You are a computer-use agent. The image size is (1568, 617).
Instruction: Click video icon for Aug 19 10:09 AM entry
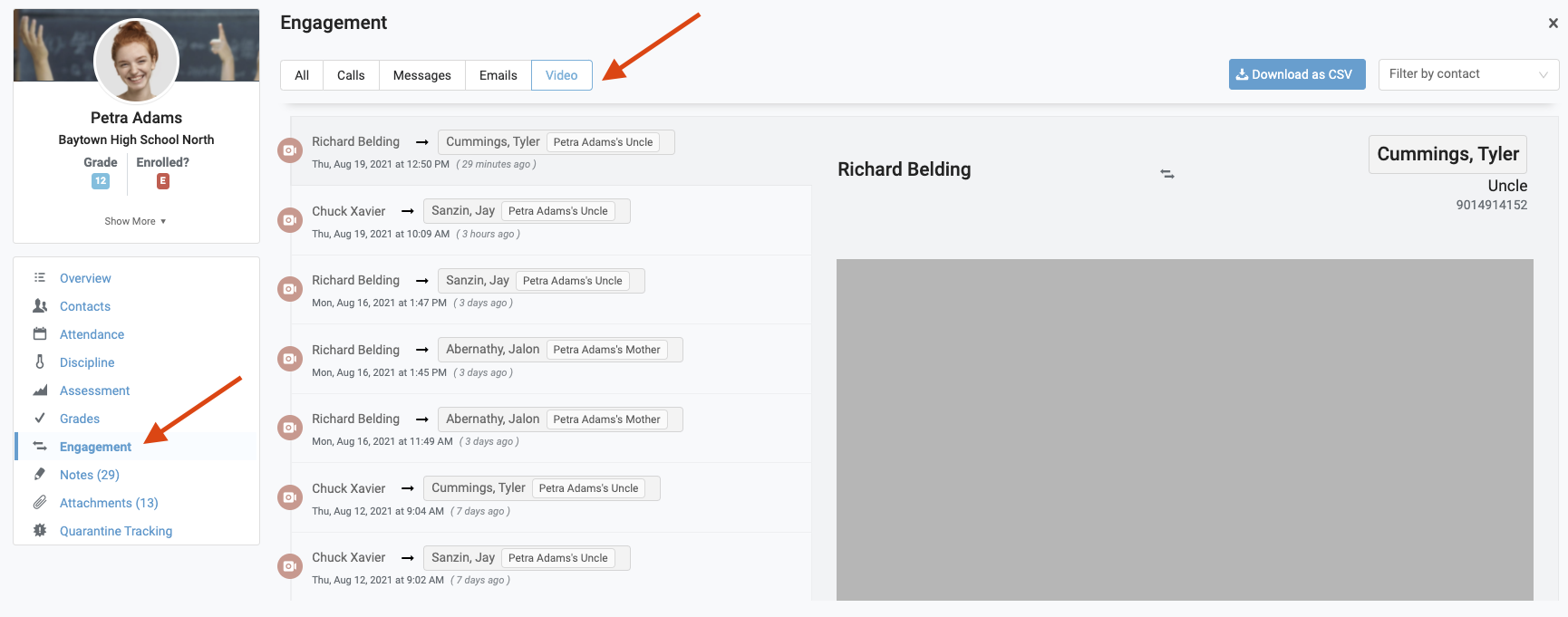click(290, 219)
